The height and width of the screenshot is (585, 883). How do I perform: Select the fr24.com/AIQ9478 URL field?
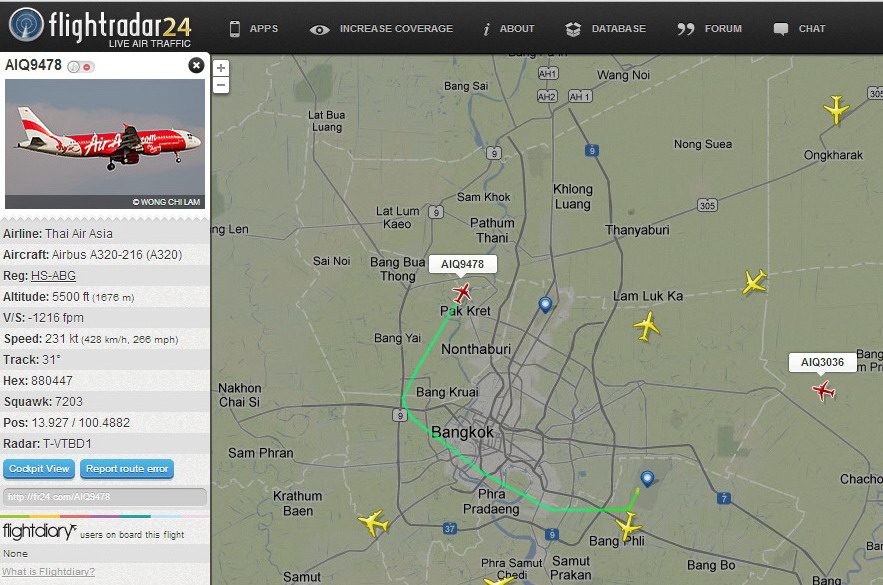click(105, 497)
